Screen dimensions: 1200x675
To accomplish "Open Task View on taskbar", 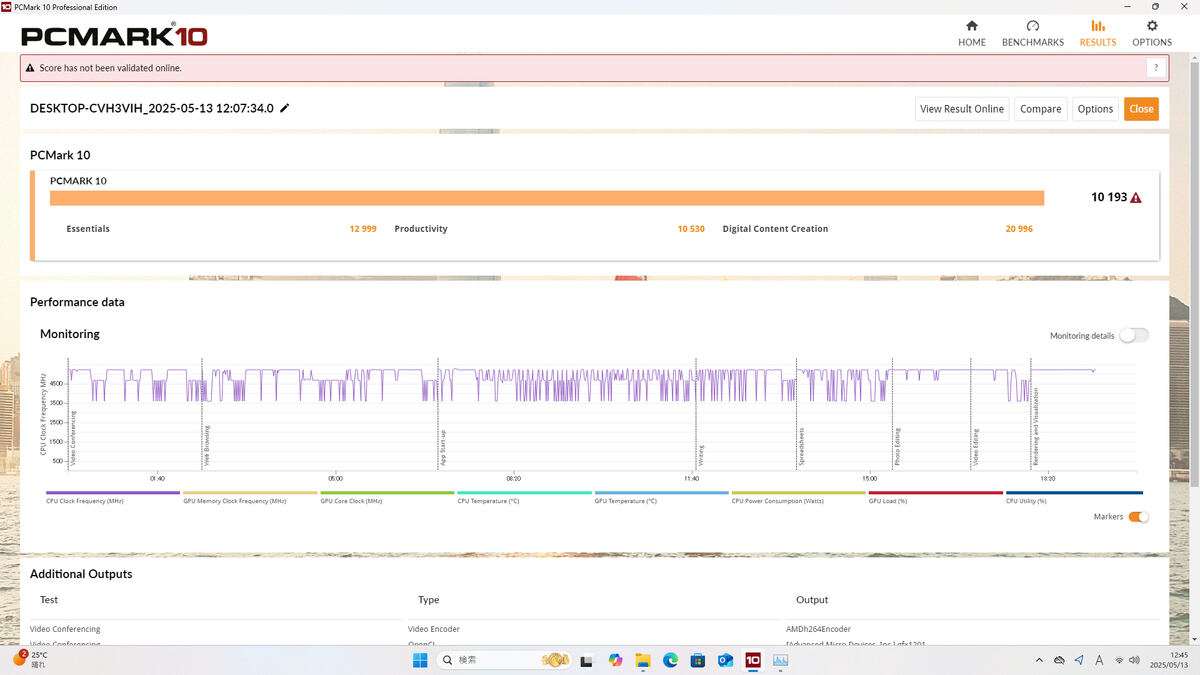I will (588, 660).
